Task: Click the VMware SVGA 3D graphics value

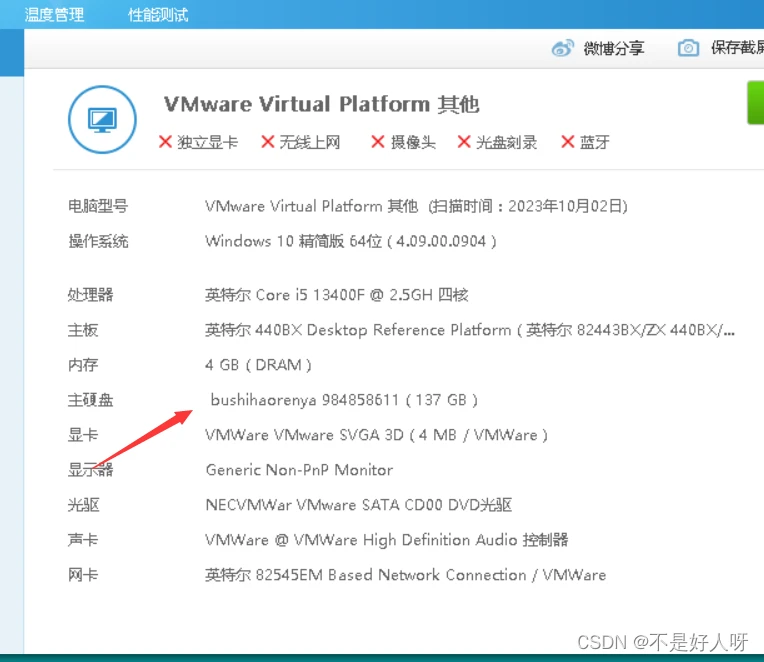Action: pos(376,435)
